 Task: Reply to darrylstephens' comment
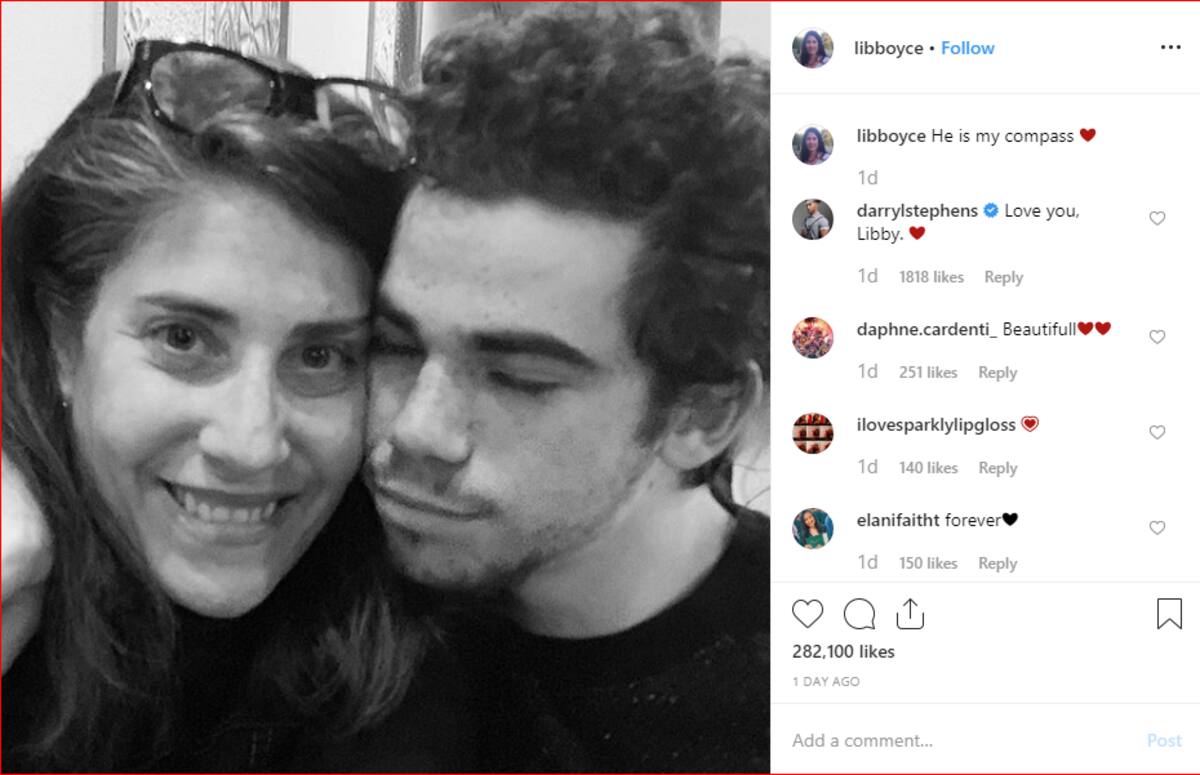[x=1003, y=277]
